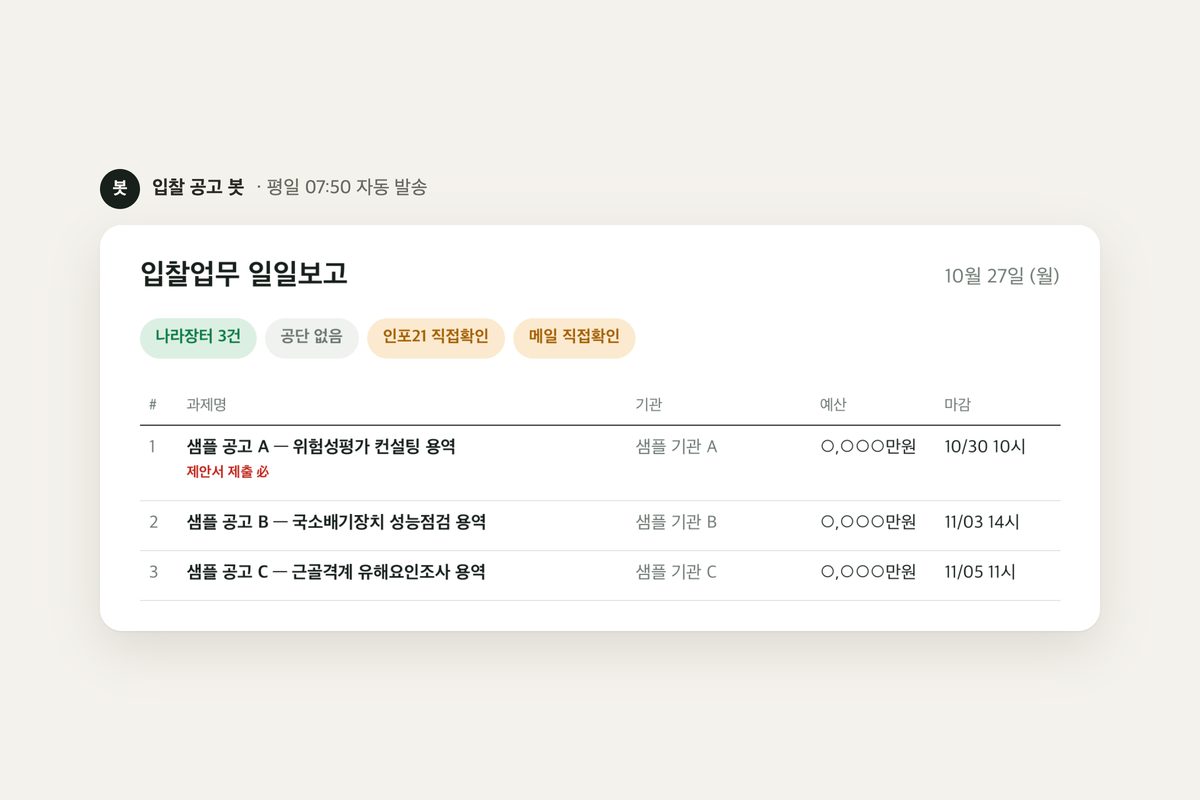Click the 기관 column header
Viewport: 1200px width, 800px height.
click(x=649, y=404)
